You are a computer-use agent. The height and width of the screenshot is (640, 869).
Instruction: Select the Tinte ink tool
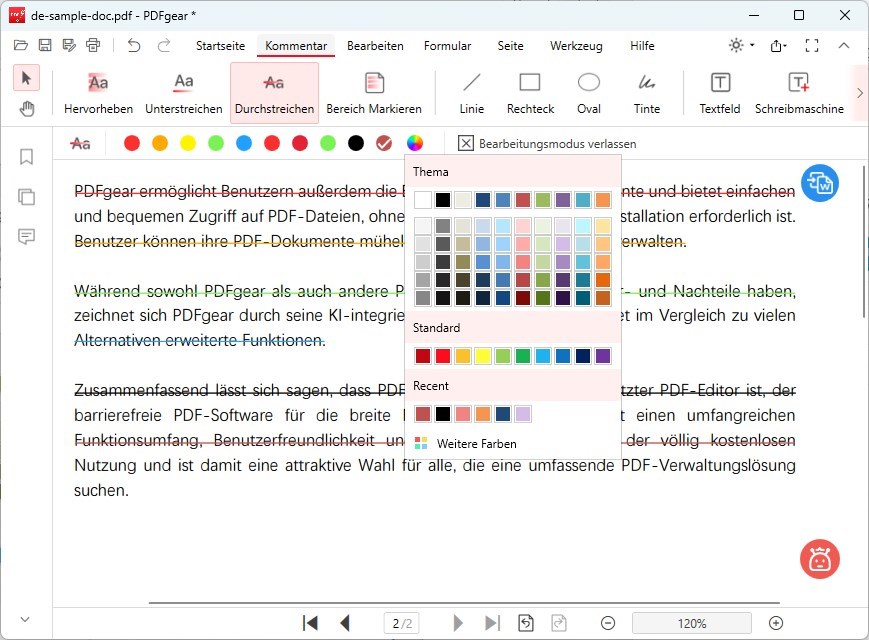(647, 93)
